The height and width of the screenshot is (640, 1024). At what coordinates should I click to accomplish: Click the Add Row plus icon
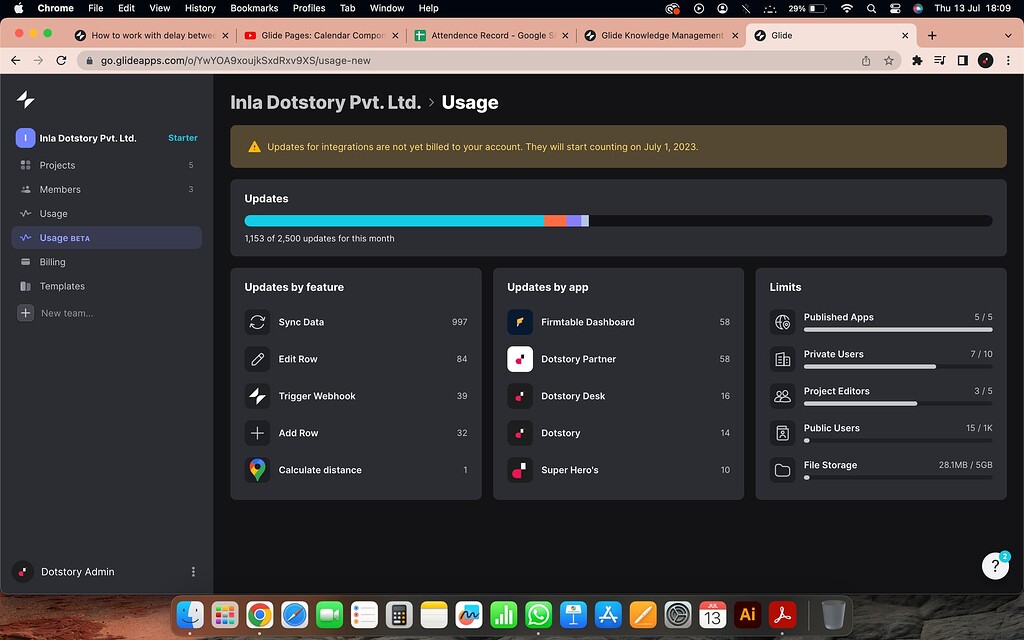[259, 432]
